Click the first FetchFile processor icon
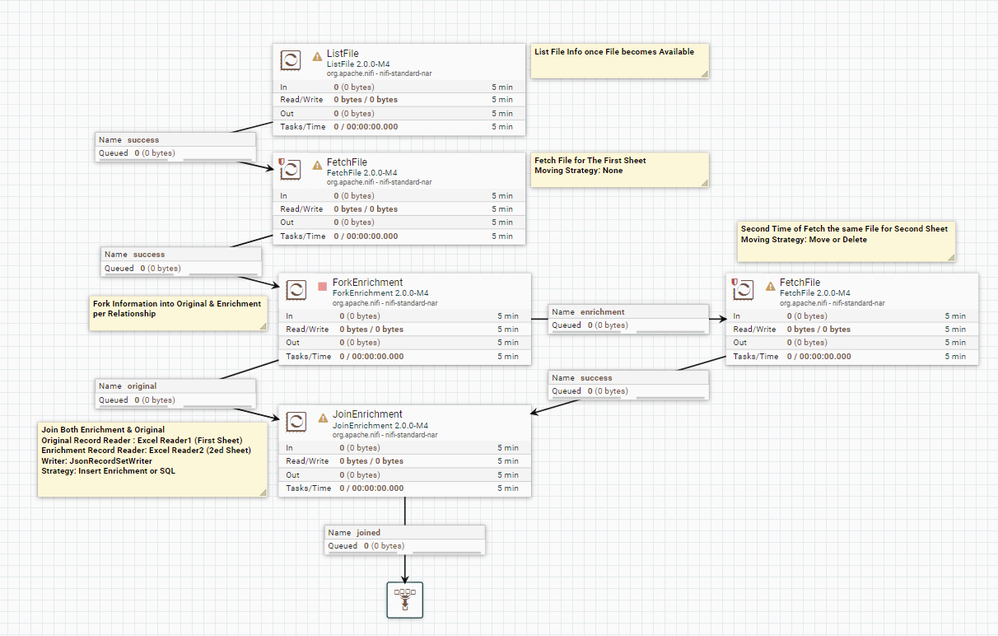 290,169
